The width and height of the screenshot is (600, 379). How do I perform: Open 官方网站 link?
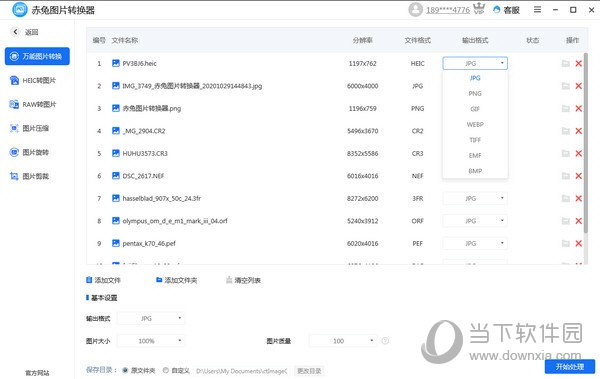click(37, 373)
